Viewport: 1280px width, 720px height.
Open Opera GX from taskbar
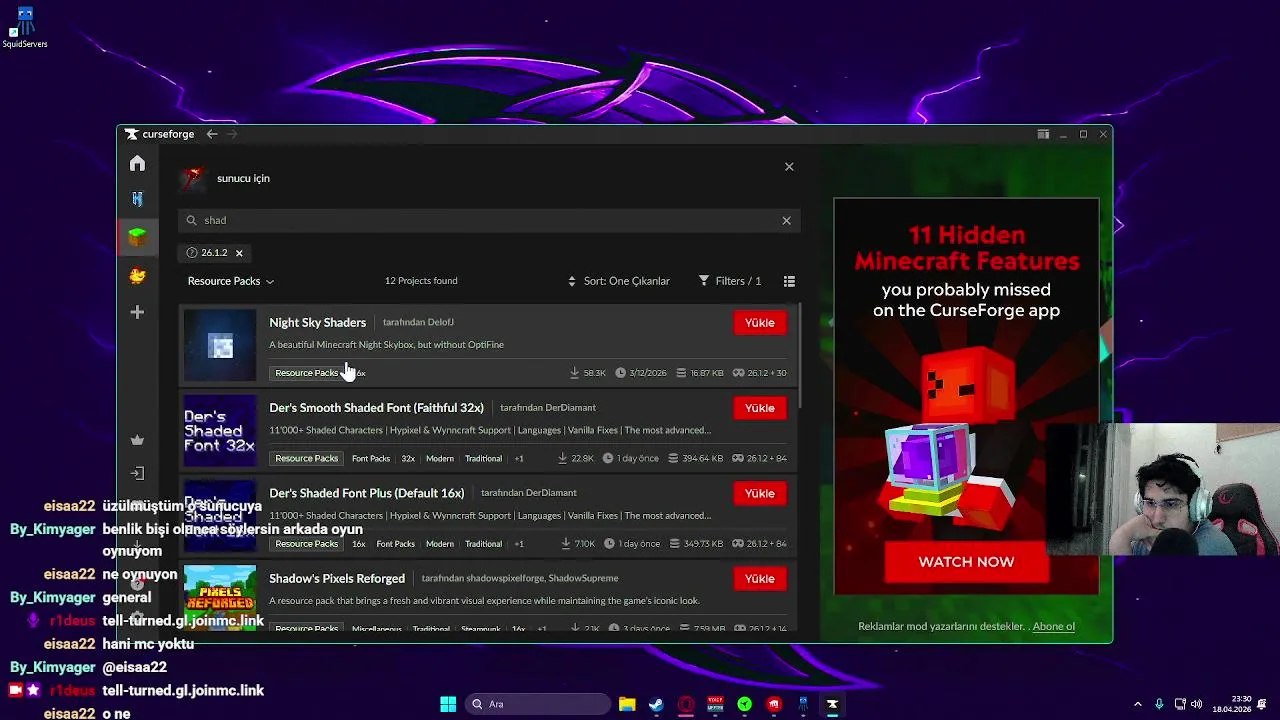click(686, 704)
